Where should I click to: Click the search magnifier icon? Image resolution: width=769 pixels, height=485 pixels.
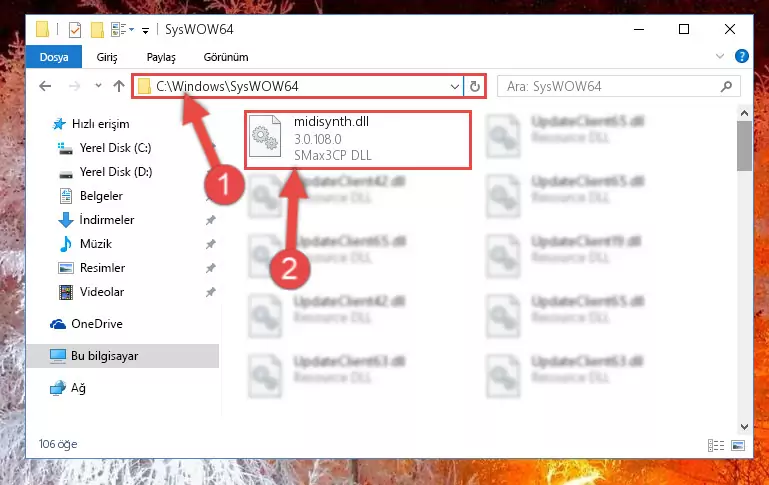pyautogui.click(x=726, y=87)
